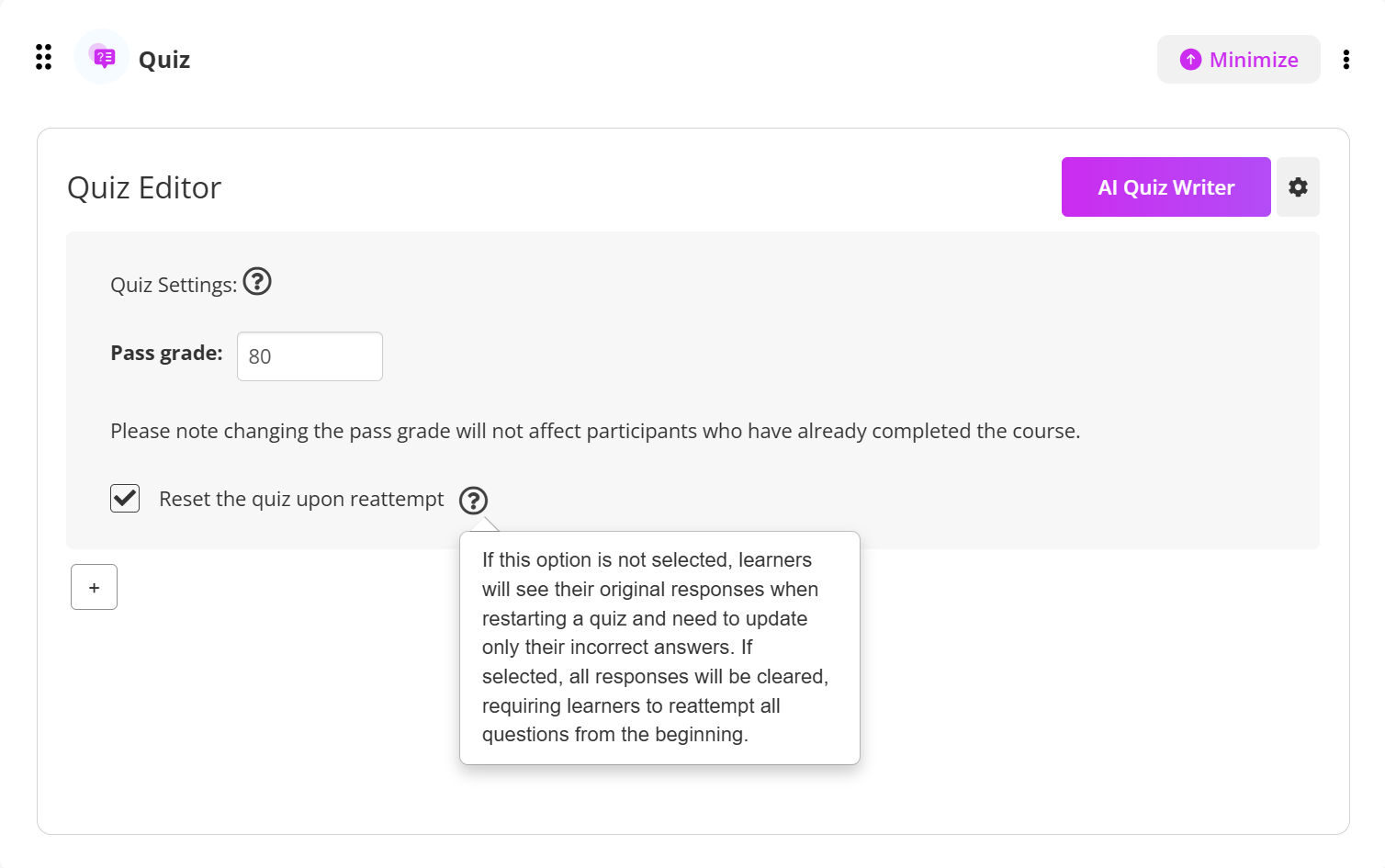
Task: Click the "Pass grade:" label
Action: 166,354
